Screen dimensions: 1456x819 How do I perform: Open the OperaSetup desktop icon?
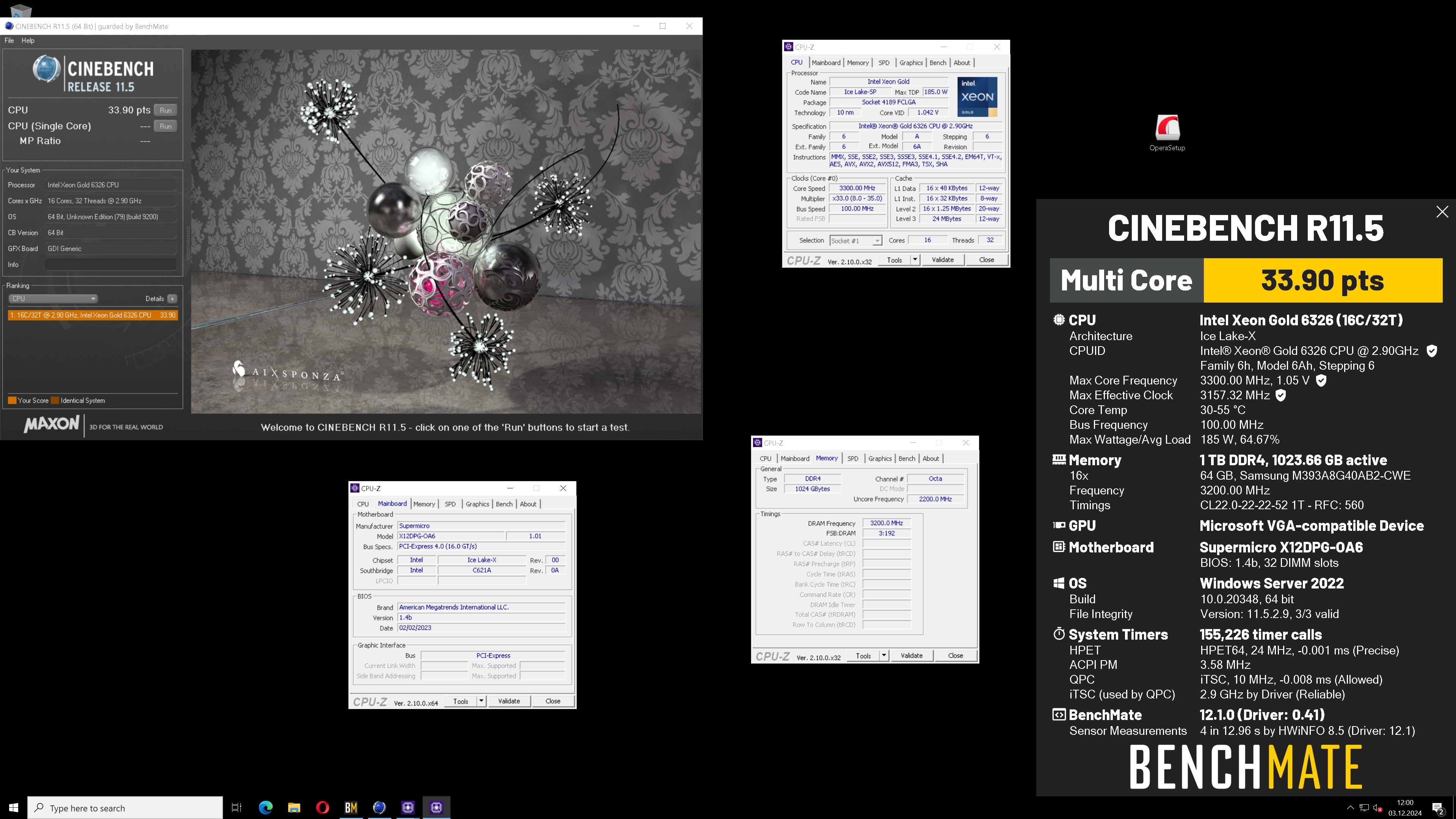[x=1167, y=133]
